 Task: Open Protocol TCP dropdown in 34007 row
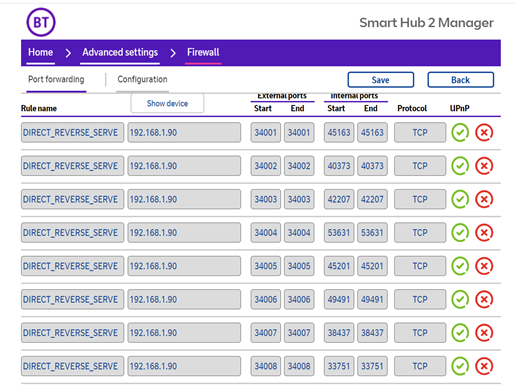click(420, 332)
